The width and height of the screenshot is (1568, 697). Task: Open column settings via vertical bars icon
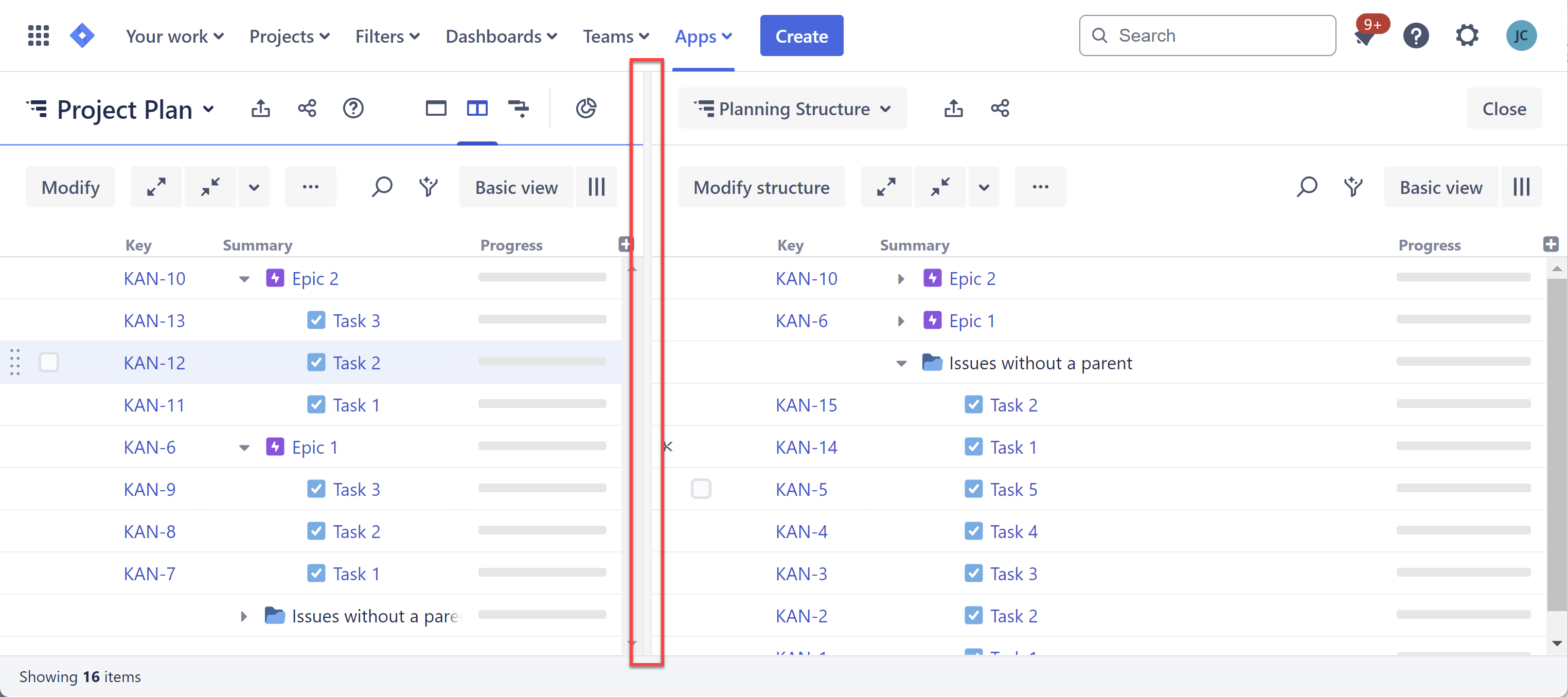pos(597,187)
